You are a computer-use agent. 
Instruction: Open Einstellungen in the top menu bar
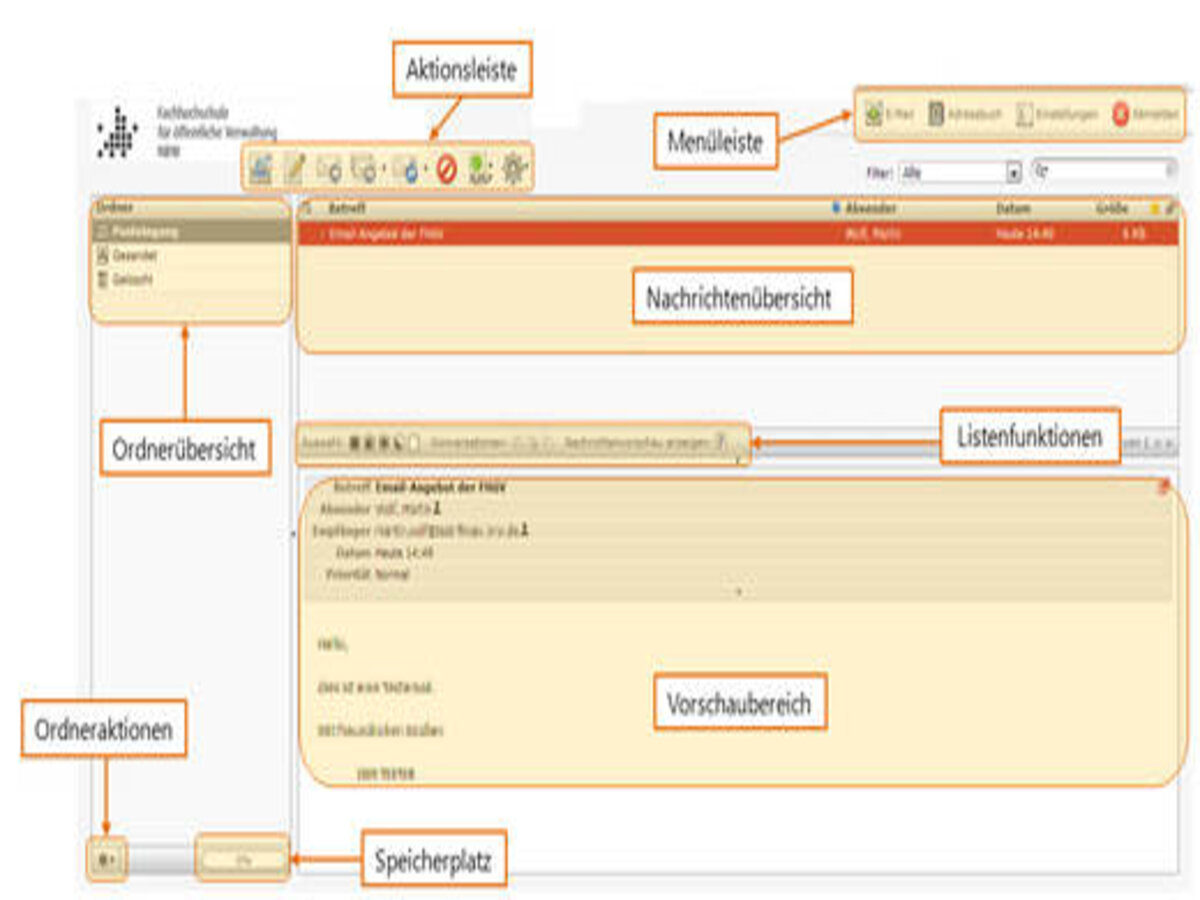[x=1057, y=114]
